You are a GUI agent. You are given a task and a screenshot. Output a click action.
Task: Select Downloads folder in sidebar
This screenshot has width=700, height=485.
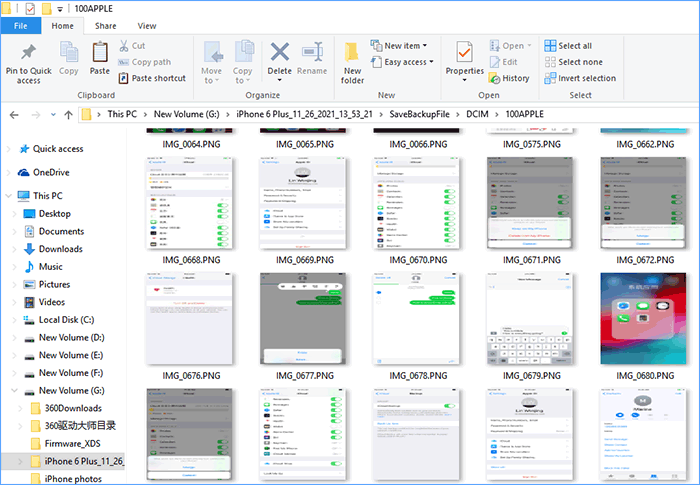pos(53,249)
